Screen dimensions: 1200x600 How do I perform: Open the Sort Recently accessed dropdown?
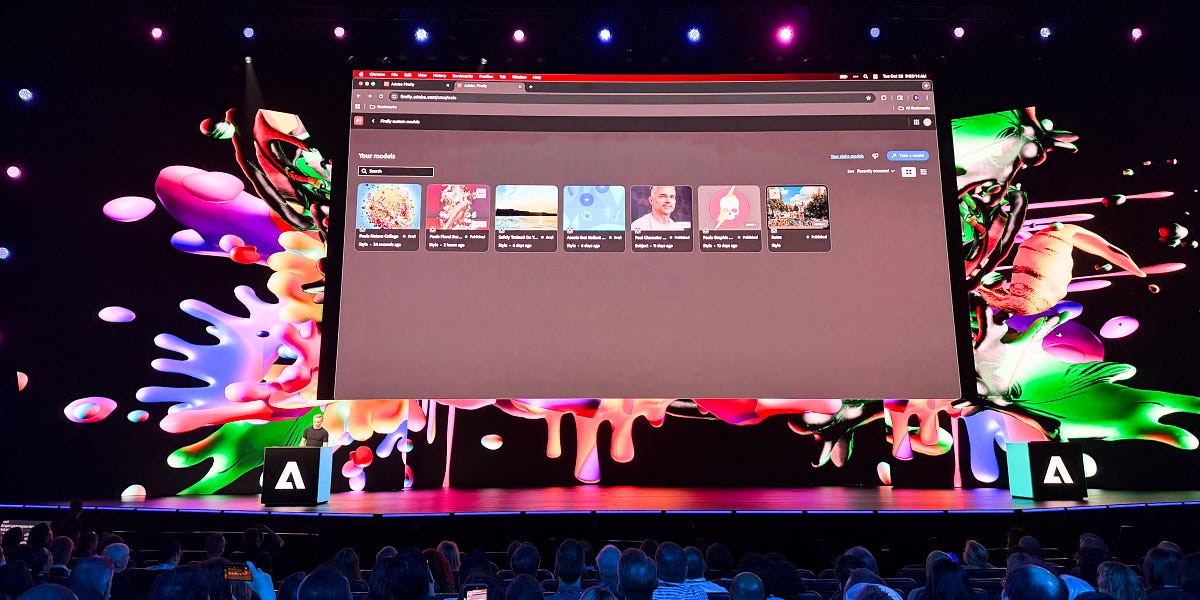coord(870,171)
